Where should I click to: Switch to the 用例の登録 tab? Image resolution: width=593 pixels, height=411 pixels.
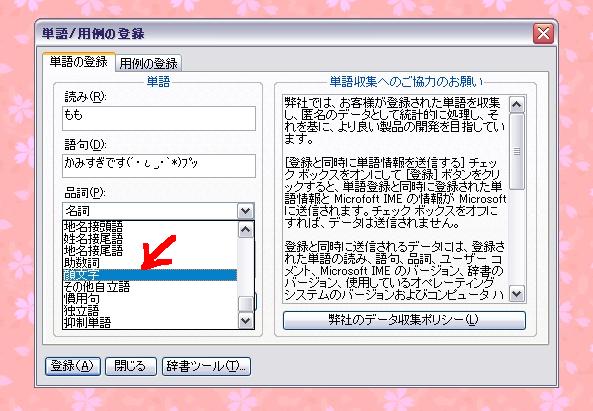click(x=149, y=64)
